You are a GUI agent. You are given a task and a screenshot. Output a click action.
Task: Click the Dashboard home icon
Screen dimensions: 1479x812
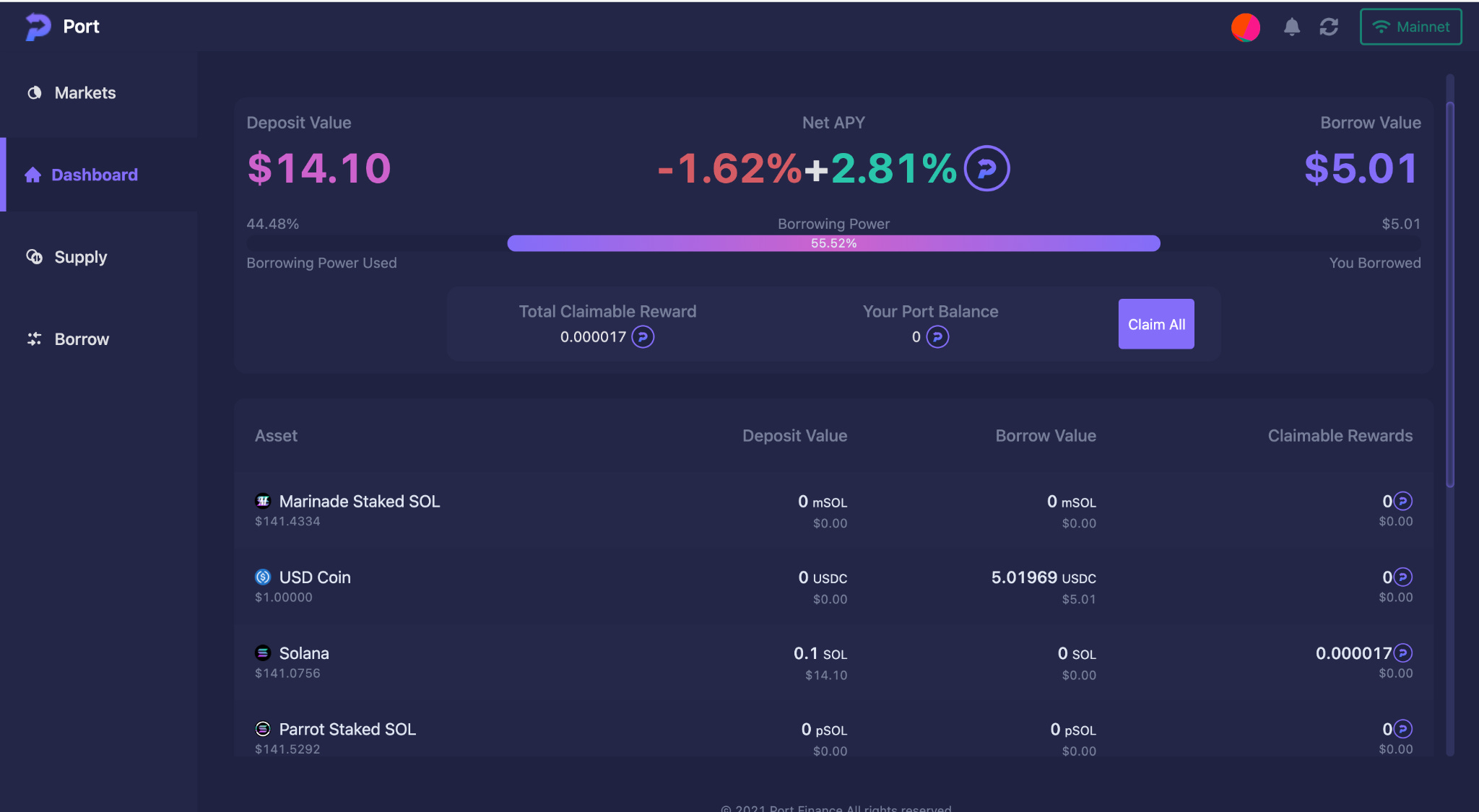pos(32,175)
